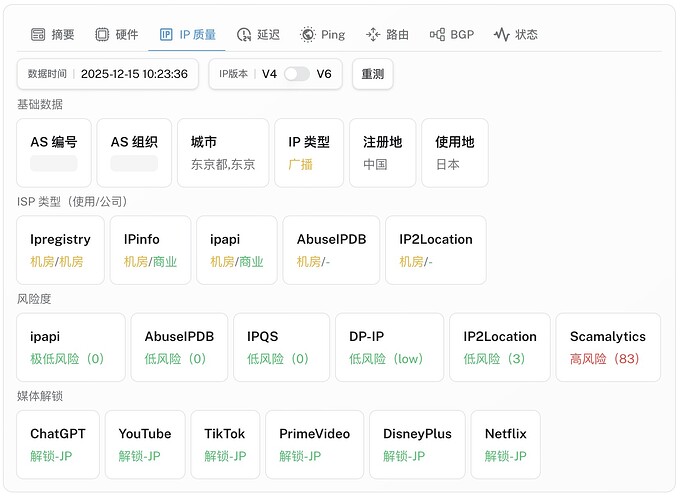Click the BGP network icon
The image size is (680, 499).
tap(437, 34)
